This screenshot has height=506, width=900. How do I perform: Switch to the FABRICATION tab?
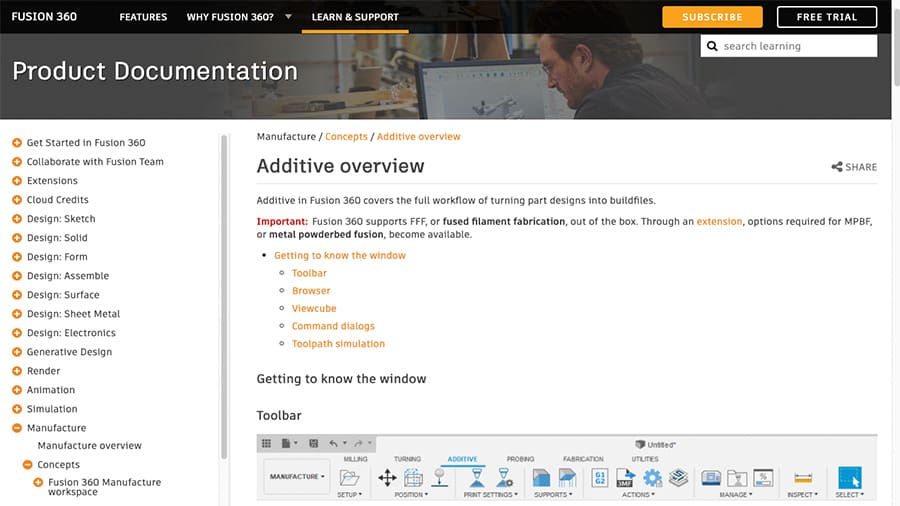pos(583,459)
